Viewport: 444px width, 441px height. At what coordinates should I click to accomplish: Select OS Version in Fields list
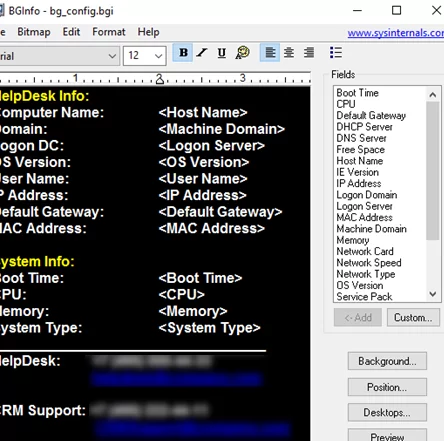point(360,285)
